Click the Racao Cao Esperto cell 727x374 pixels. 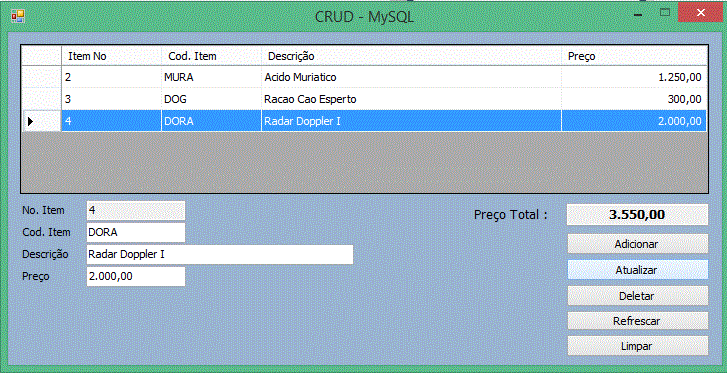[x=412, y=99]
